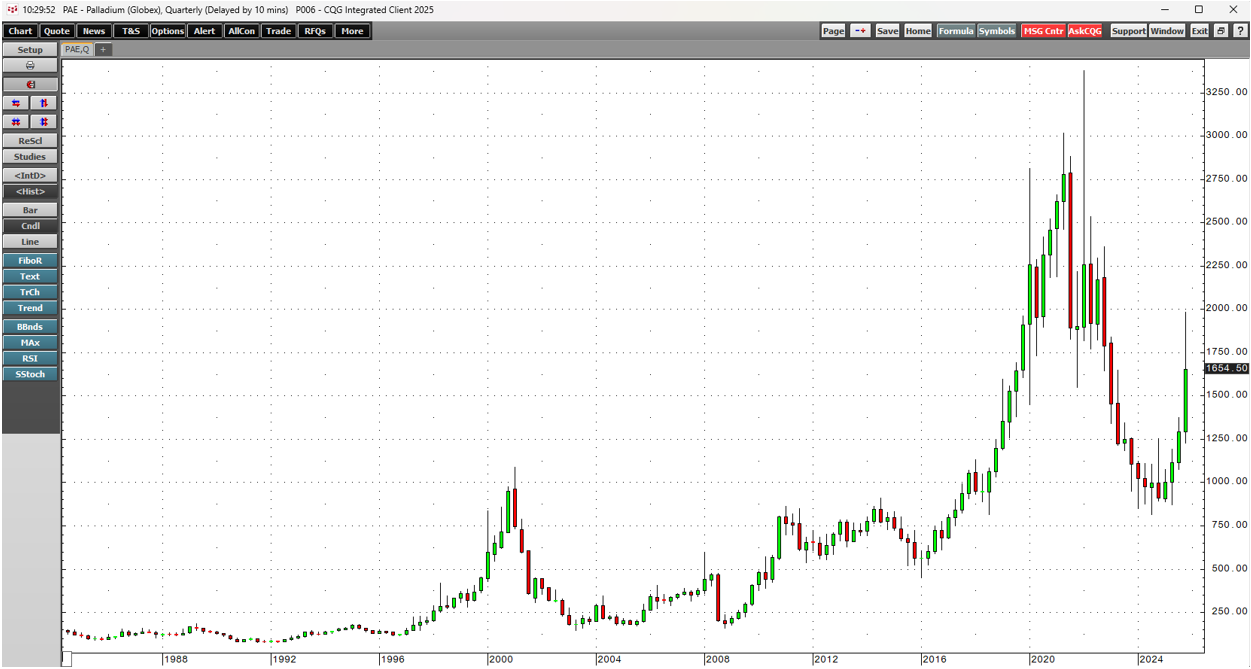Switch chart type to Bar
The width and height of the screenshot is (1251, 669).
click(x=30, y=211)
